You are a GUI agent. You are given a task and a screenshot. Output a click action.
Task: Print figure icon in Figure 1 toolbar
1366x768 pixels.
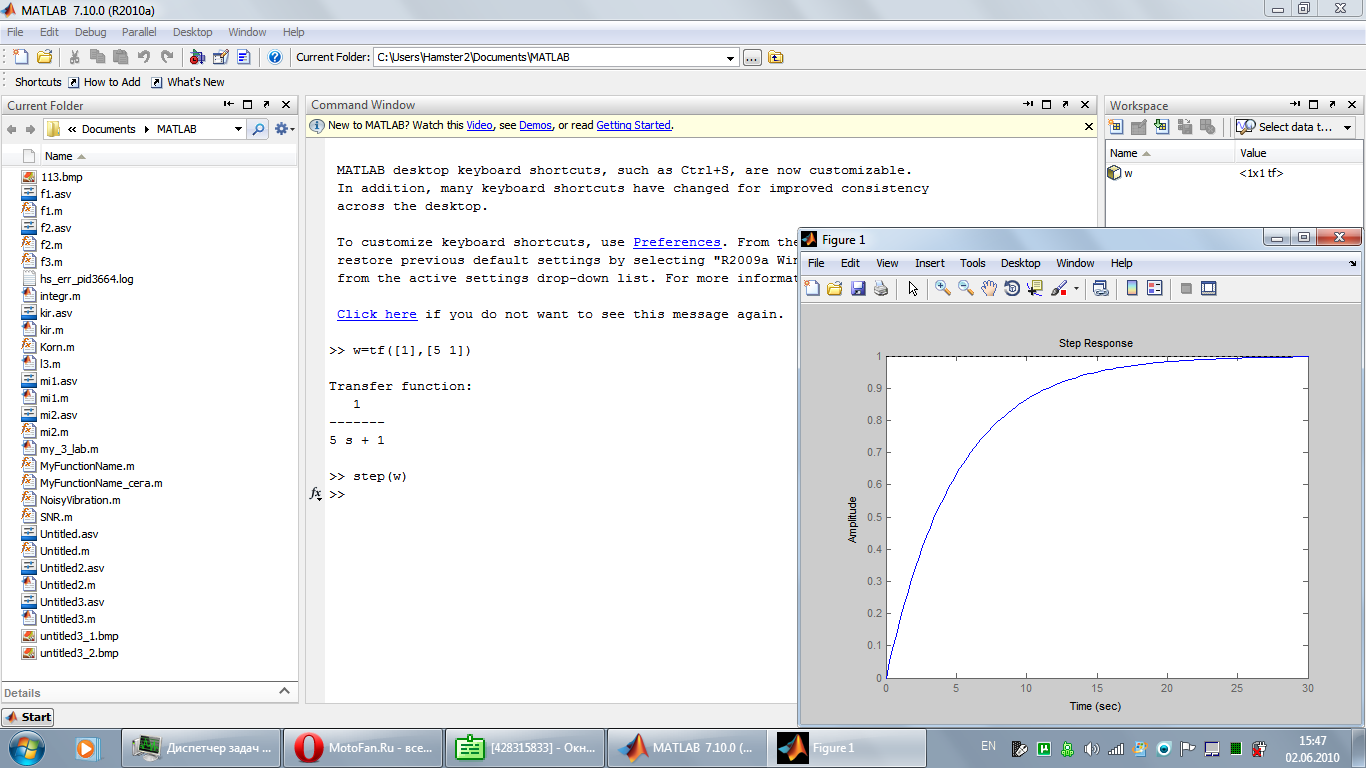click(x=881, y=288)
